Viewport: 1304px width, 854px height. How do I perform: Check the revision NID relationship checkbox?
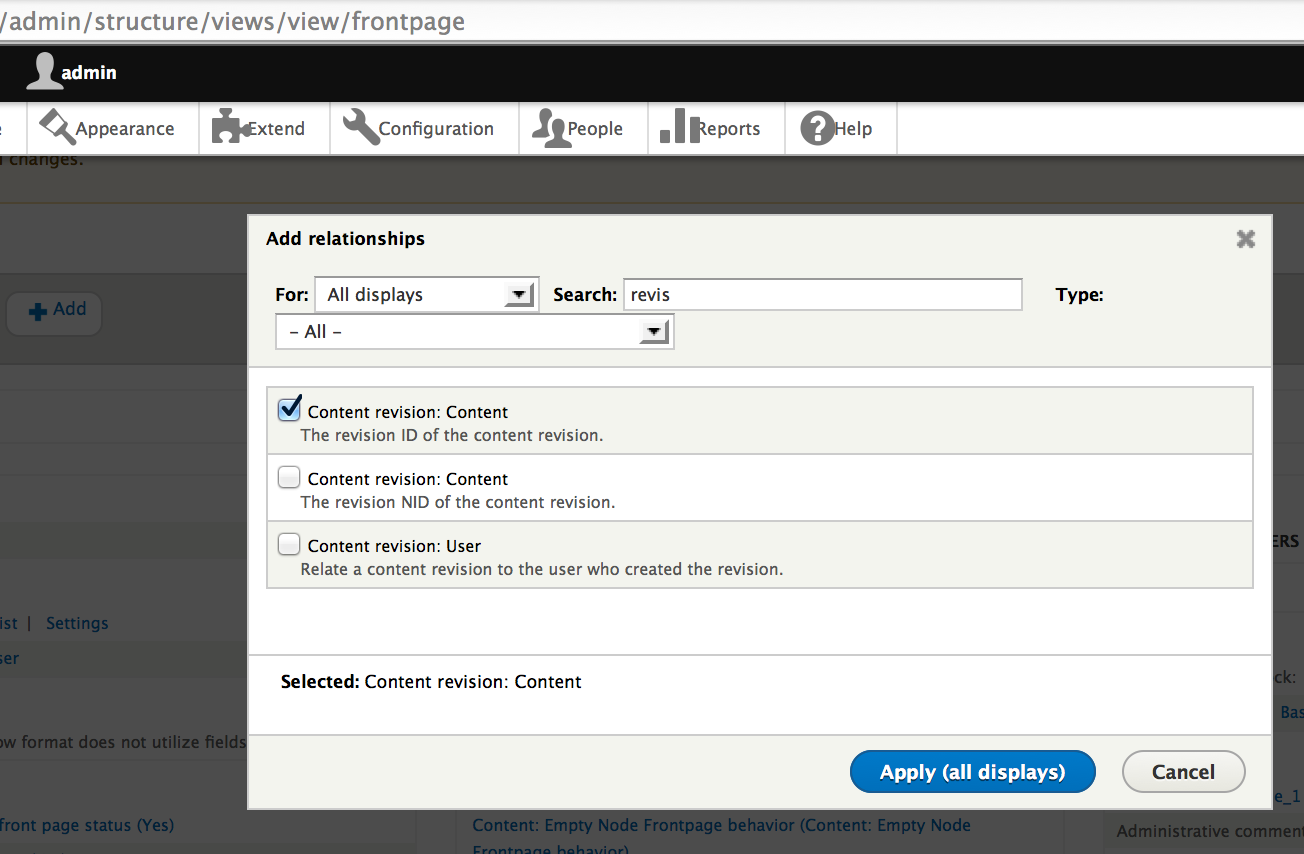[x=289, y=477]
